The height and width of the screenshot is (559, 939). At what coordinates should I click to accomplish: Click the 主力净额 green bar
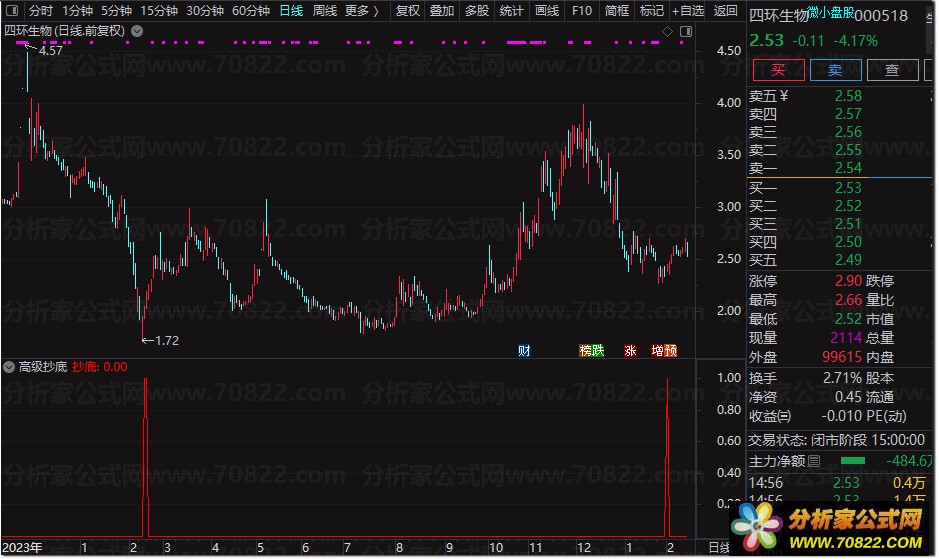click(x=853, y=461)
